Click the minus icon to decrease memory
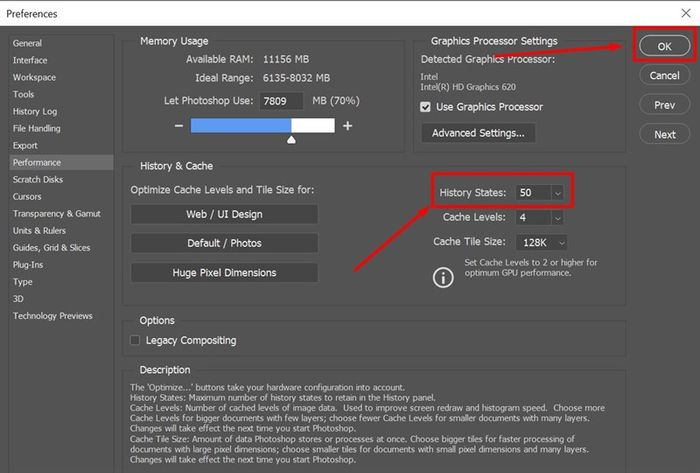Screen dimensions: 700x473 (x=179, y=126)
